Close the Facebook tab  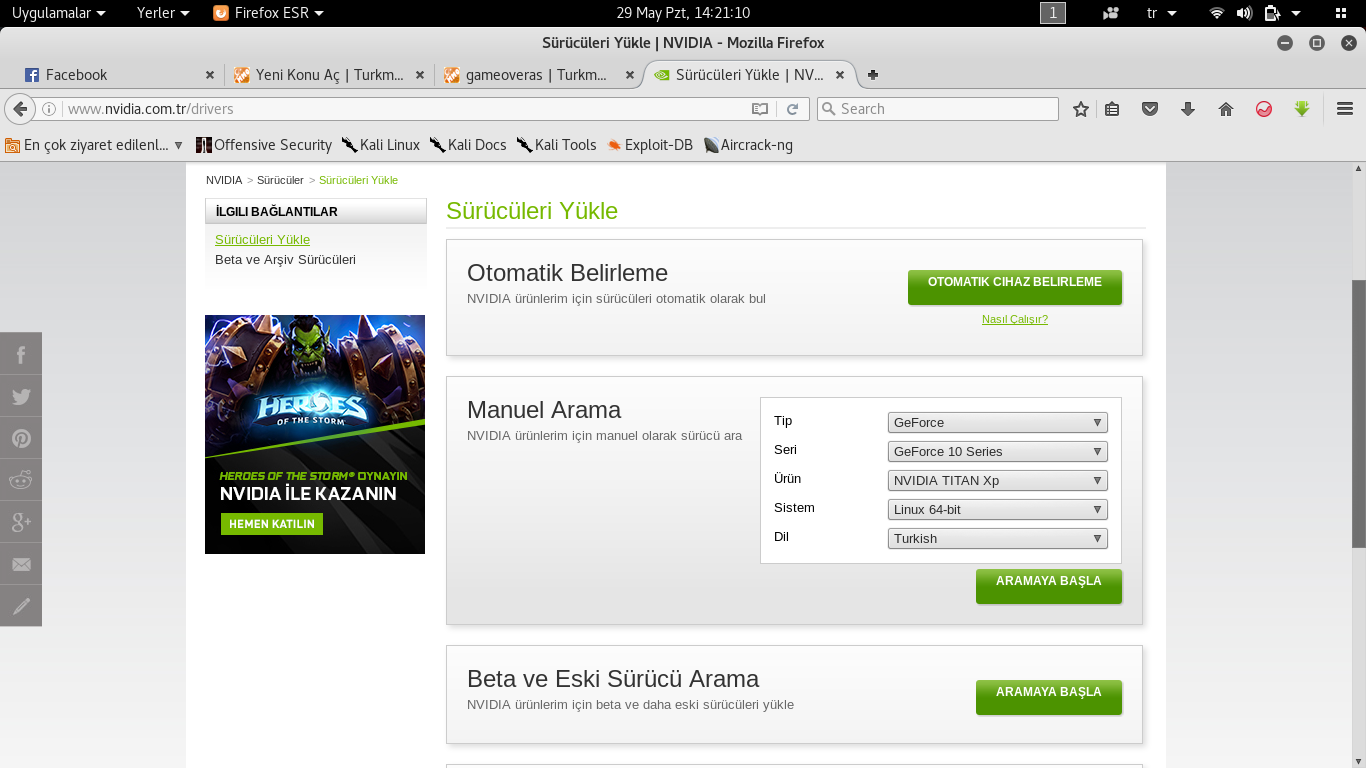pos(210,75)
